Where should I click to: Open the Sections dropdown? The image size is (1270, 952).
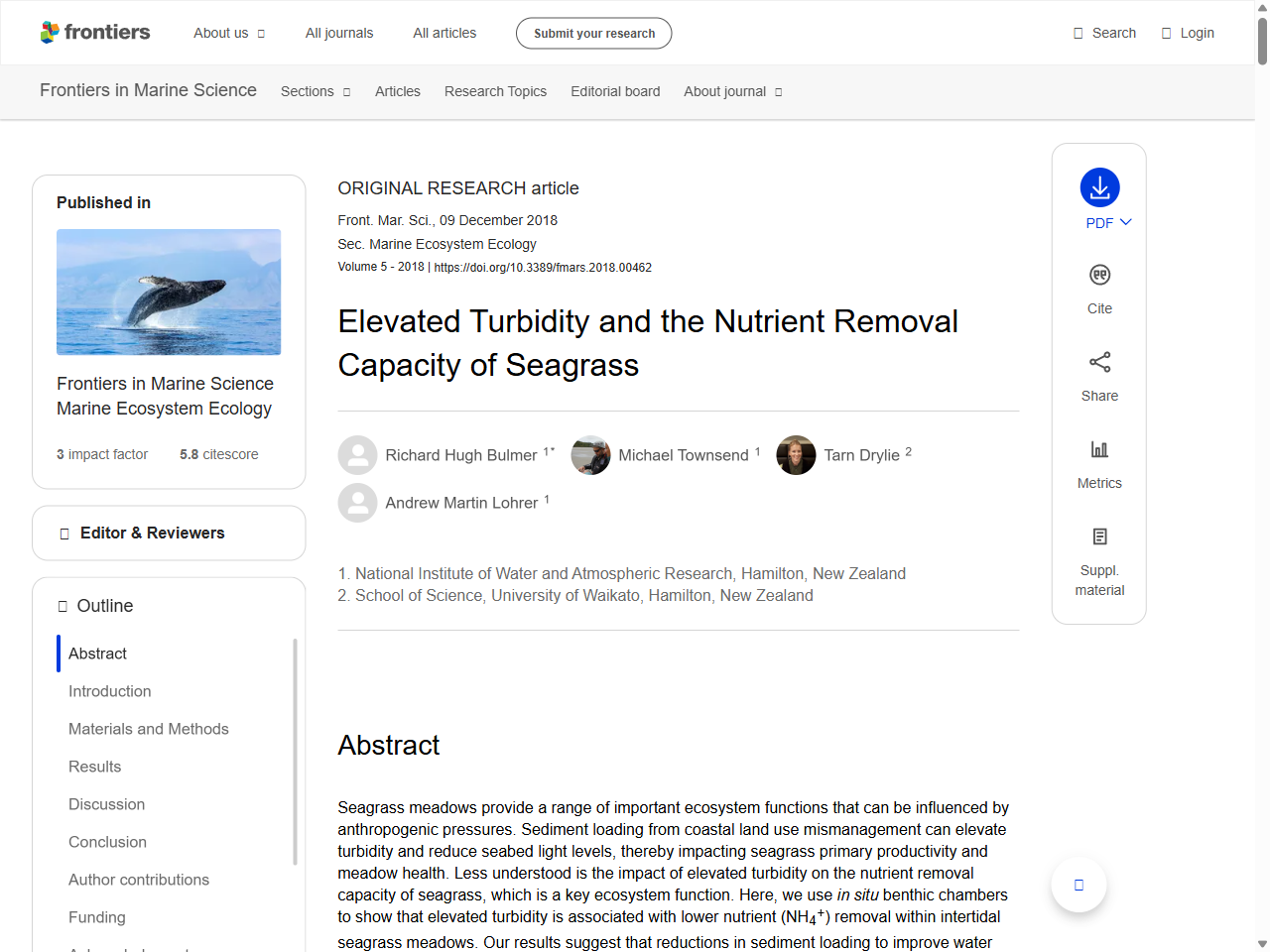click(x=315, y=91)
